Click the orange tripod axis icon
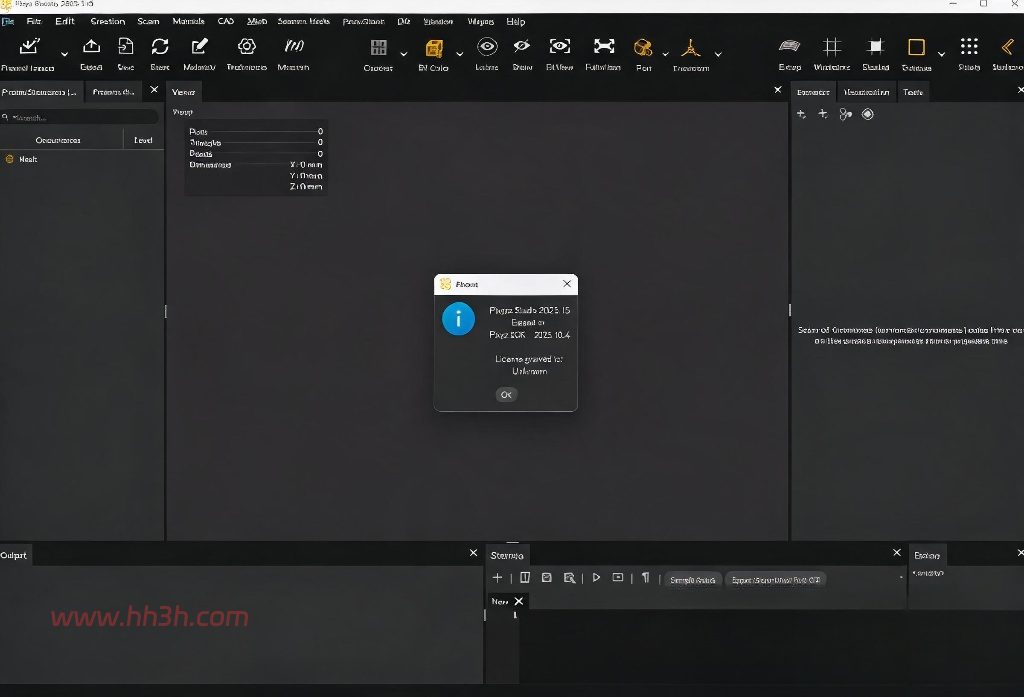The image size is (1024, 697). pos(690,47)
